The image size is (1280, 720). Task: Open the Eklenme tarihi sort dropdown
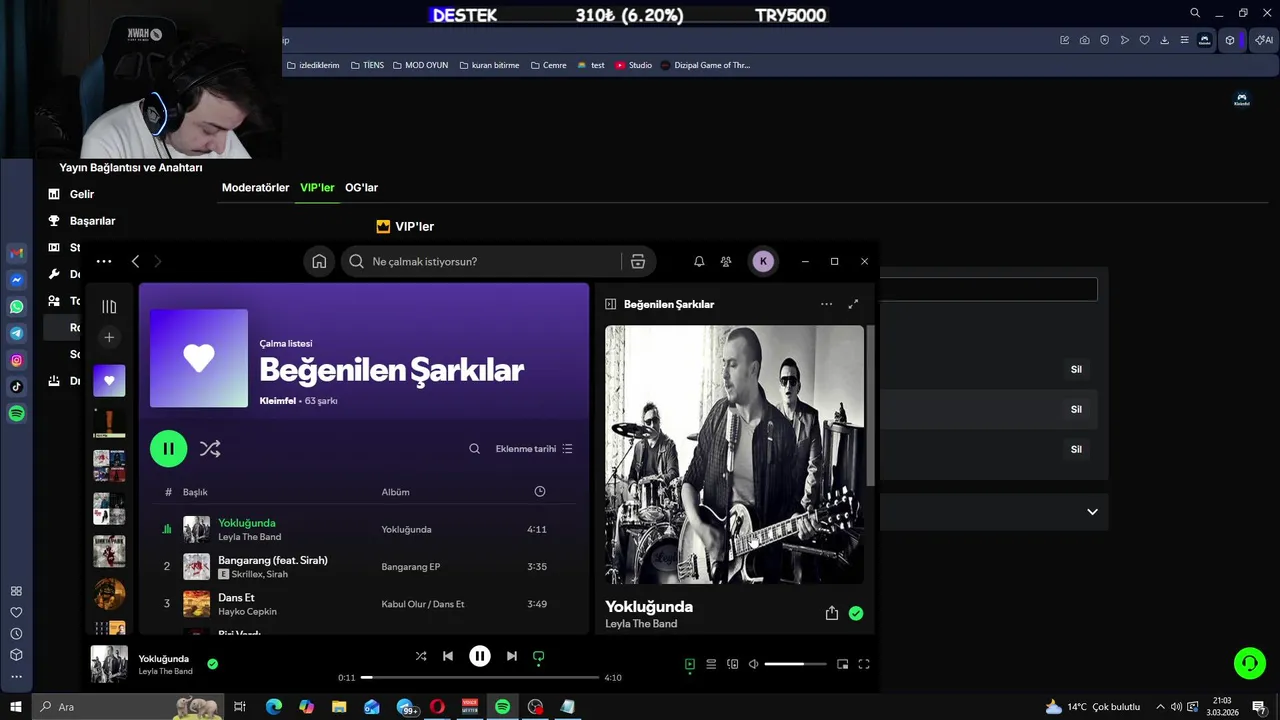pyautogui.click(x=534, y=449)
